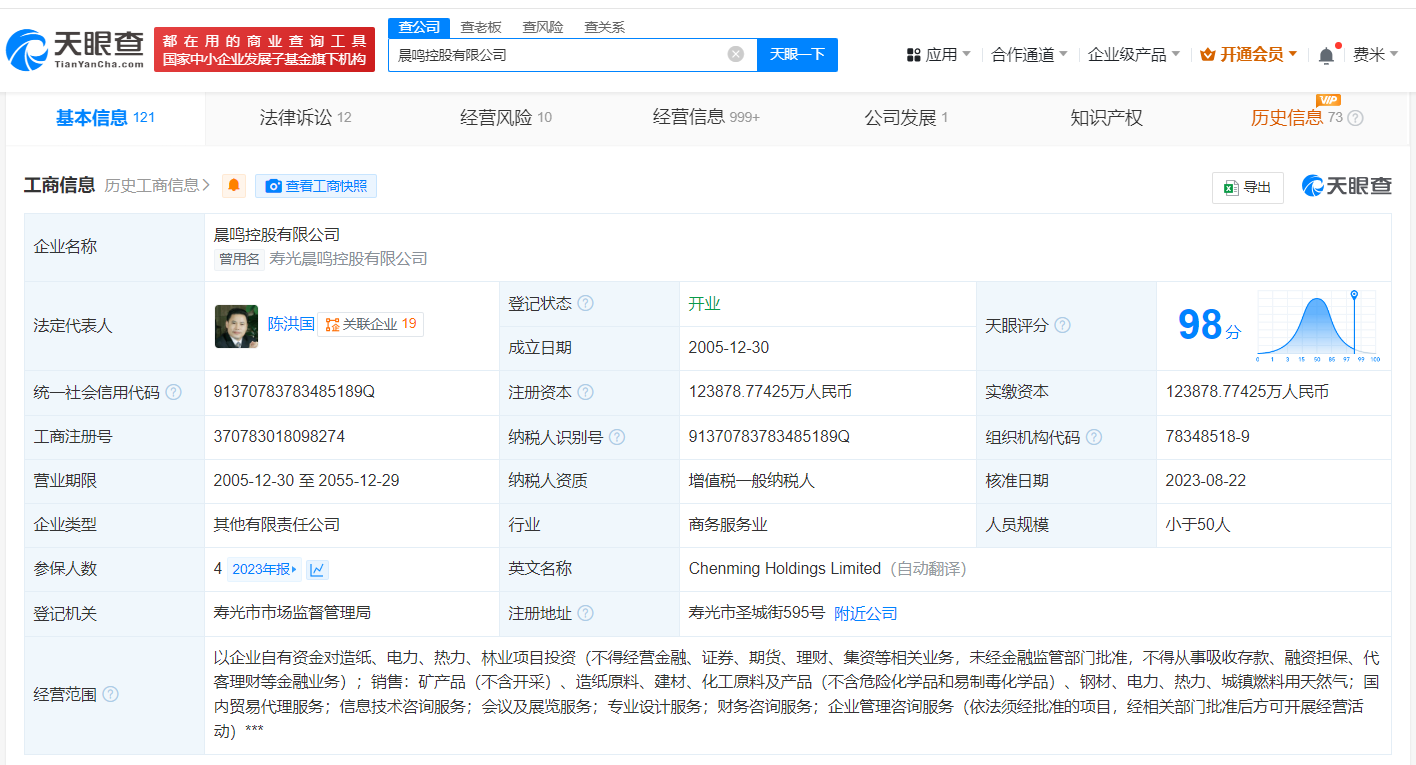1416x765 pixels.
Task: Clear the search box with the X icon
Action: click(735, 54)
